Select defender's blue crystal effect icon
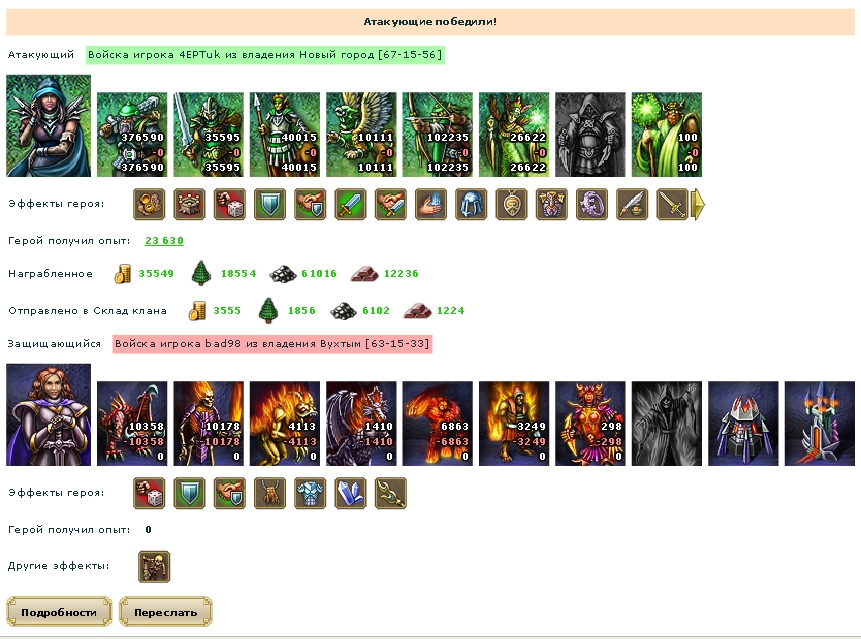The height and width of the screenshot is (639, 861). point(350,493)
